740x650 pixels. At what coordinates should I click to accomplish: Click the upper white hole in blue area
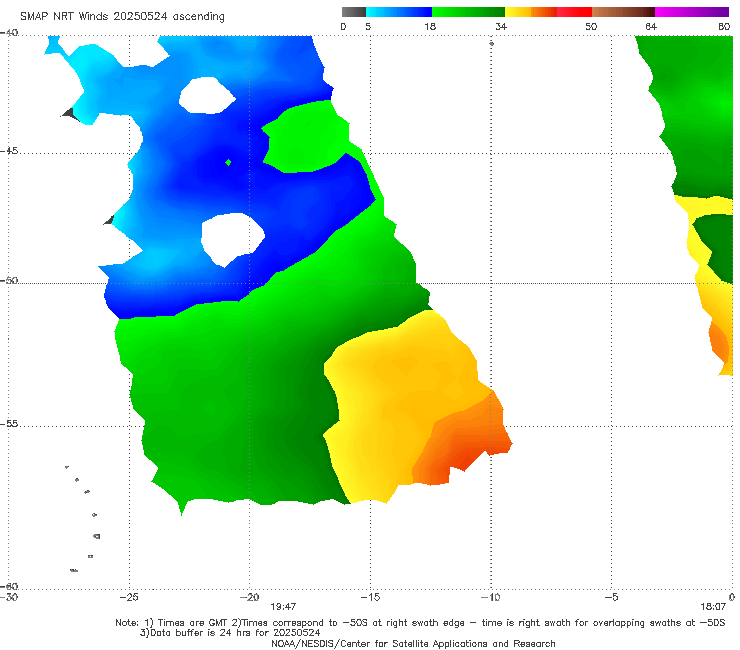[x=207, y=96]
